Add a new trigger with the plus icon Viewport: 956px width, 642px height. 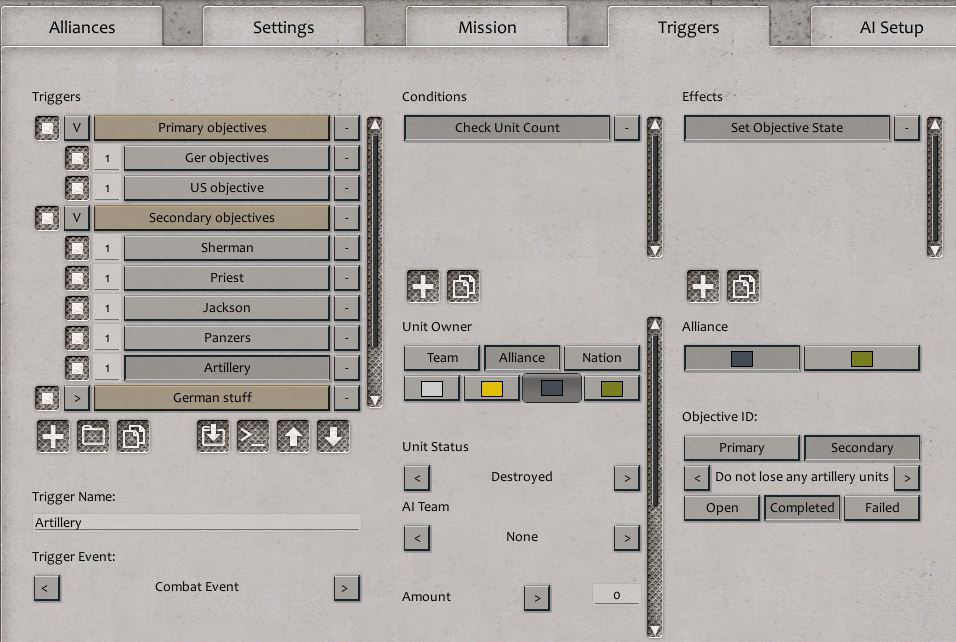pyautogui.click(x=53, y=437)
